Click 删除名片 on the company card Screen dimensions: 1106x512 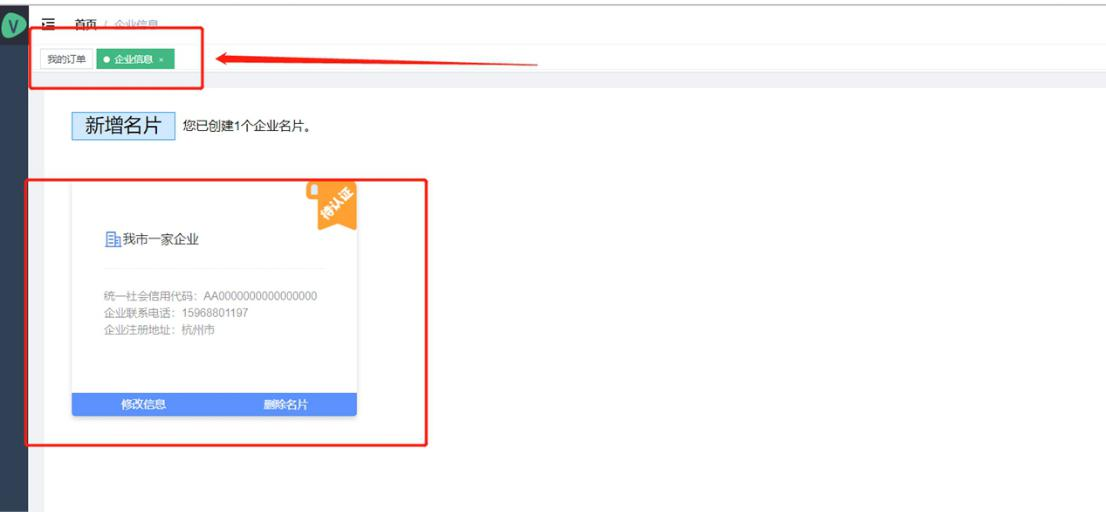[286, 404]
